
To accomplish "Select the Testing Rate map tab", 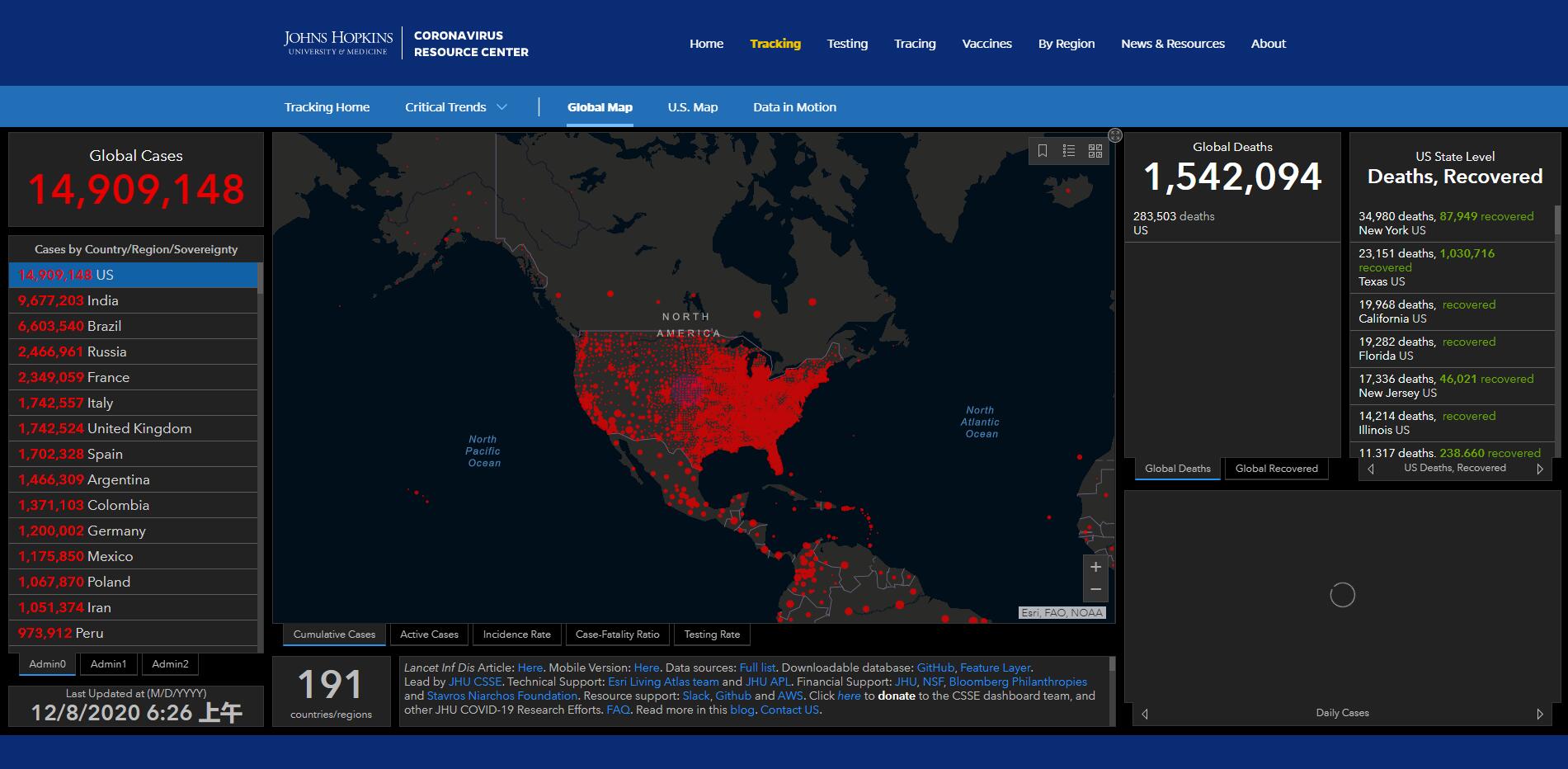I will coord(712,635).
